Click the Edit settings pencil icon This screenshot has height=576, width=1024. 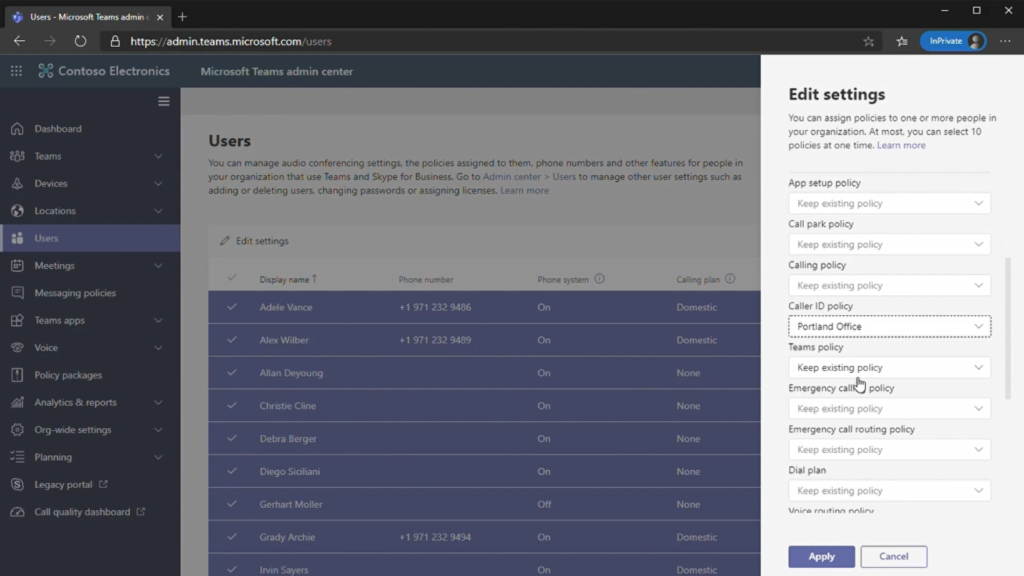(225, 241)
